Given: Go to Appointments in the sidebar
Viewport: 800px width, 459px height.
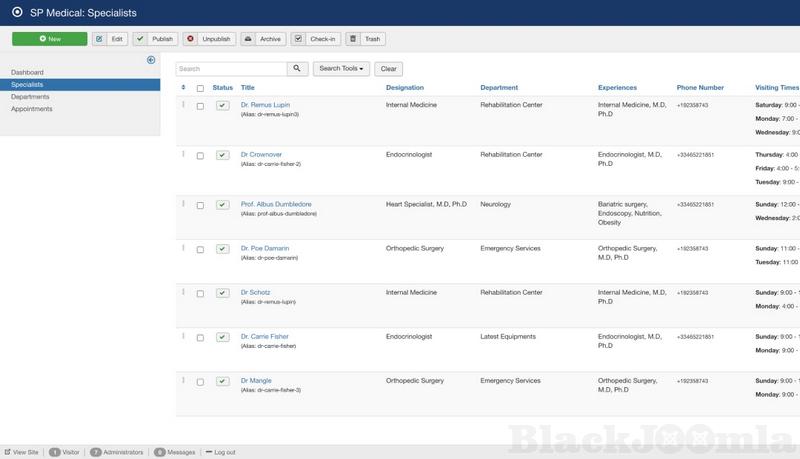Looking at the screenshot, I should click(32, 109).
